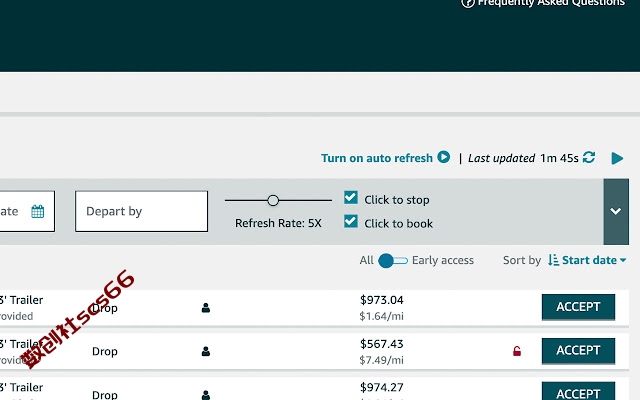Click the sort order icon beside Start date
640x400 pixels.
pos(553,260)
